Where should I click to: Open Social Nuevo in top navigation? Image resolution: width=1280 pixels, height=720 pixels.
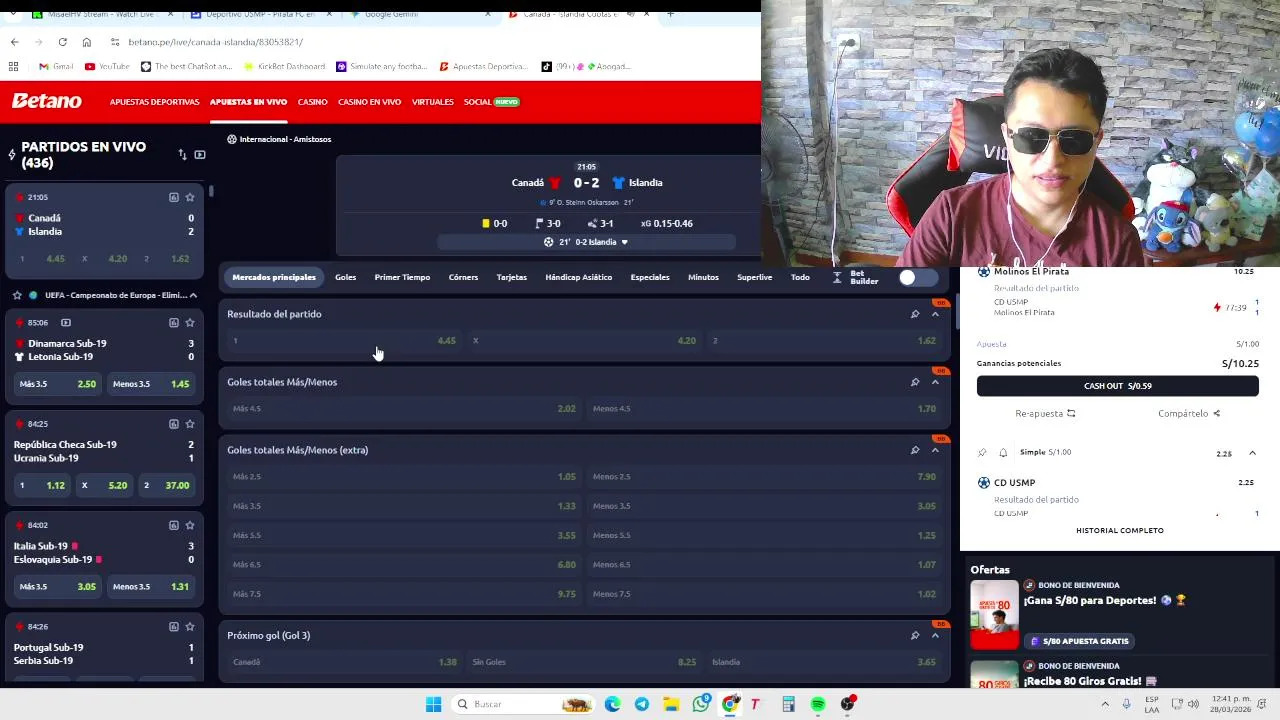pyautogui.click(x=491, y=102)
